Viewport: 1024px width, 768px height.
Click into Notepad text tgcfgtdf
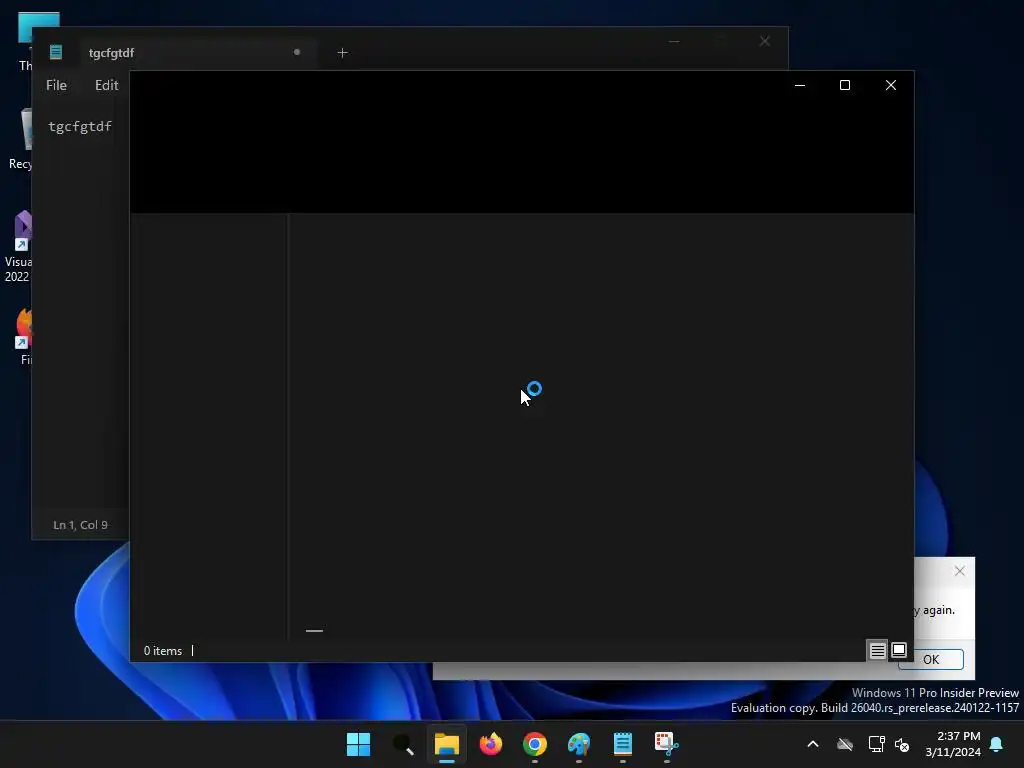[80, 126]
